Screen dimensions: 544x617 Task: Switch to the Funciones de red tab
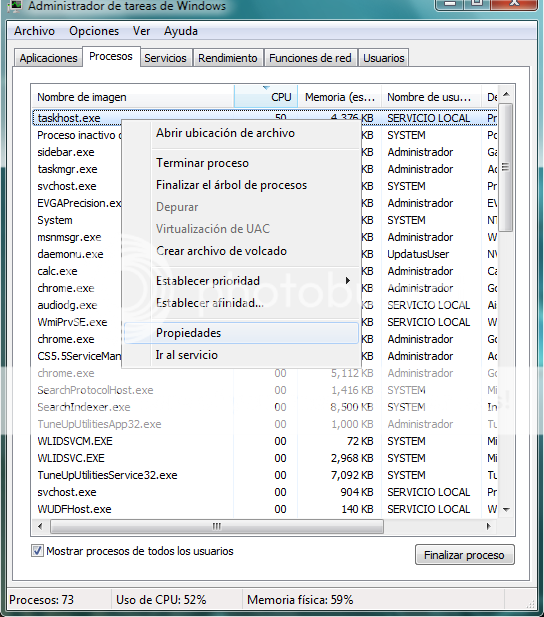tap(310, 58)
